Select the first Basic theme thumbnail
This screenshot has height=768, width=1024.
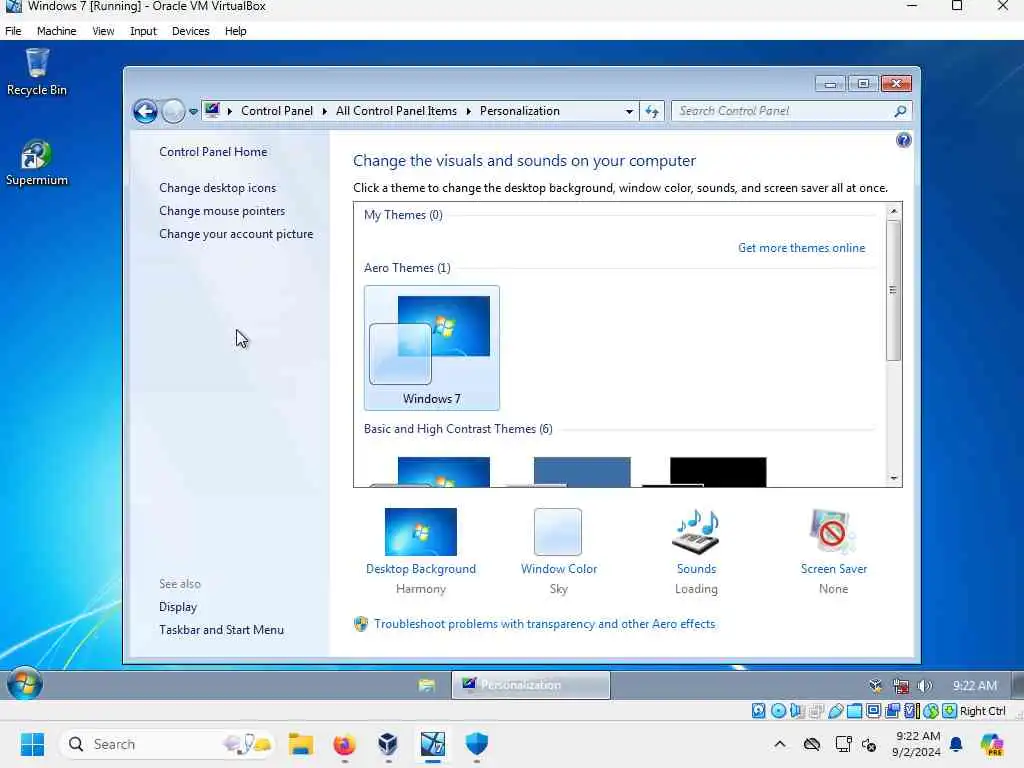click(432, 472)
